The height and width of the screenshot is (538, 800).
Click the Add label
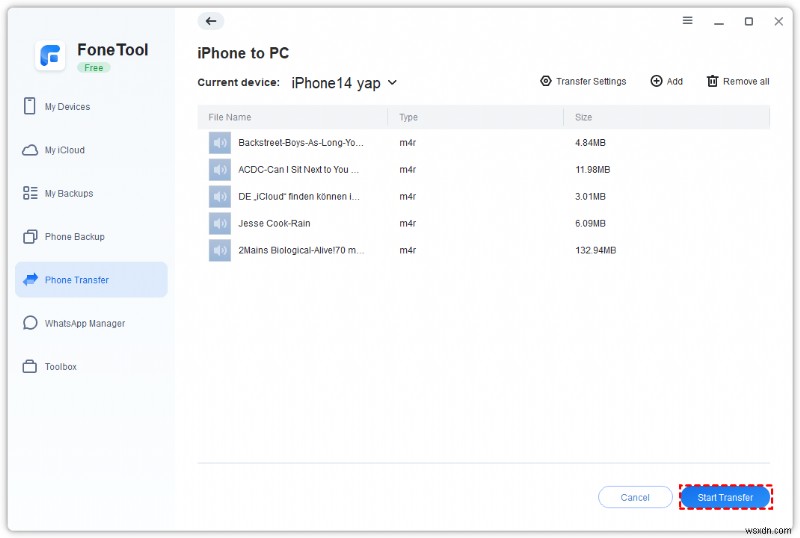(674, 81)
